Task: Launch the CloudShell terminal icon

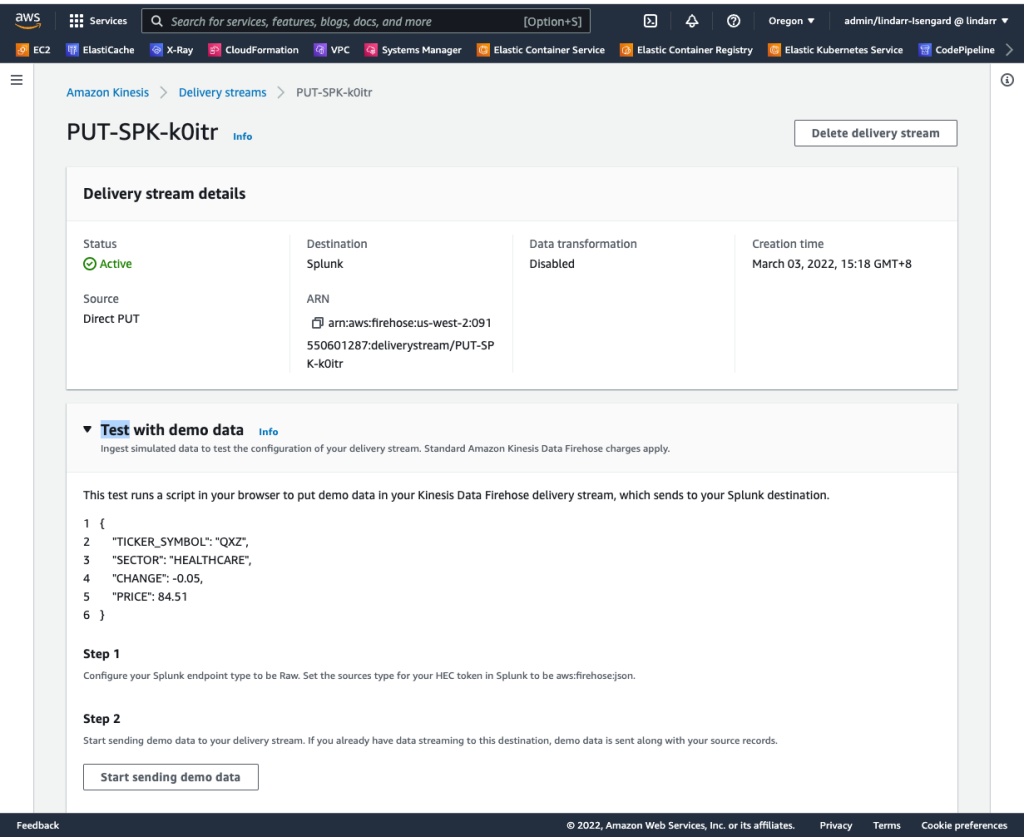Action: click(650, 21)
